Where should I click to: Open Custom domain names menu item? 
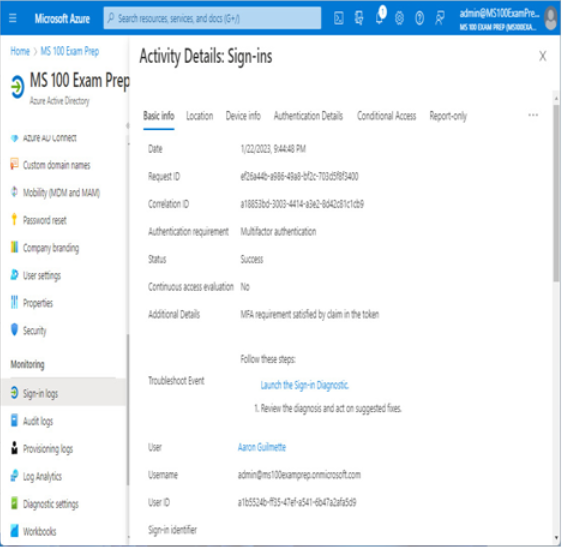[57, 165]
